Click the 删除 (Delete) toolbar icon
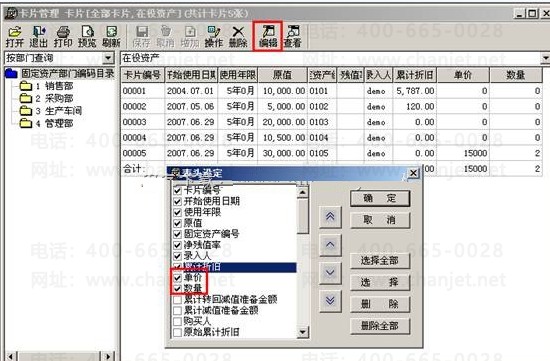The height and width of the screenshot is (361, 550). tap(238, 36)
